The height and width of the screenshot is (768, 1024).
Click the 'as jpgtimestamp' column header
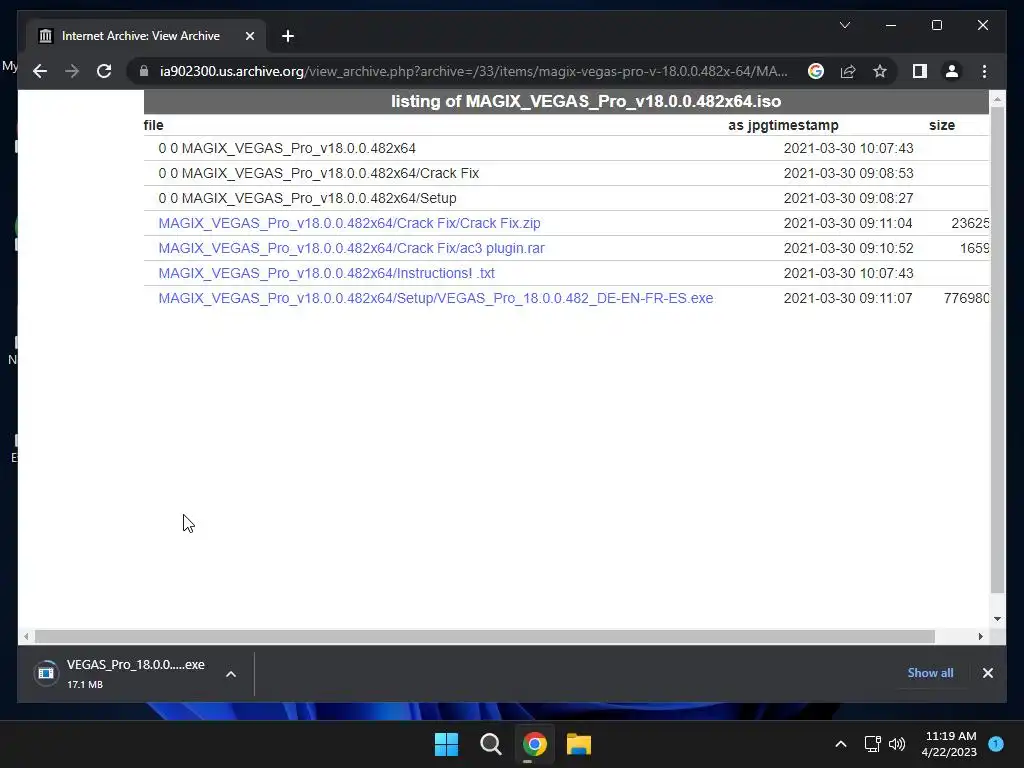point(783,125)
